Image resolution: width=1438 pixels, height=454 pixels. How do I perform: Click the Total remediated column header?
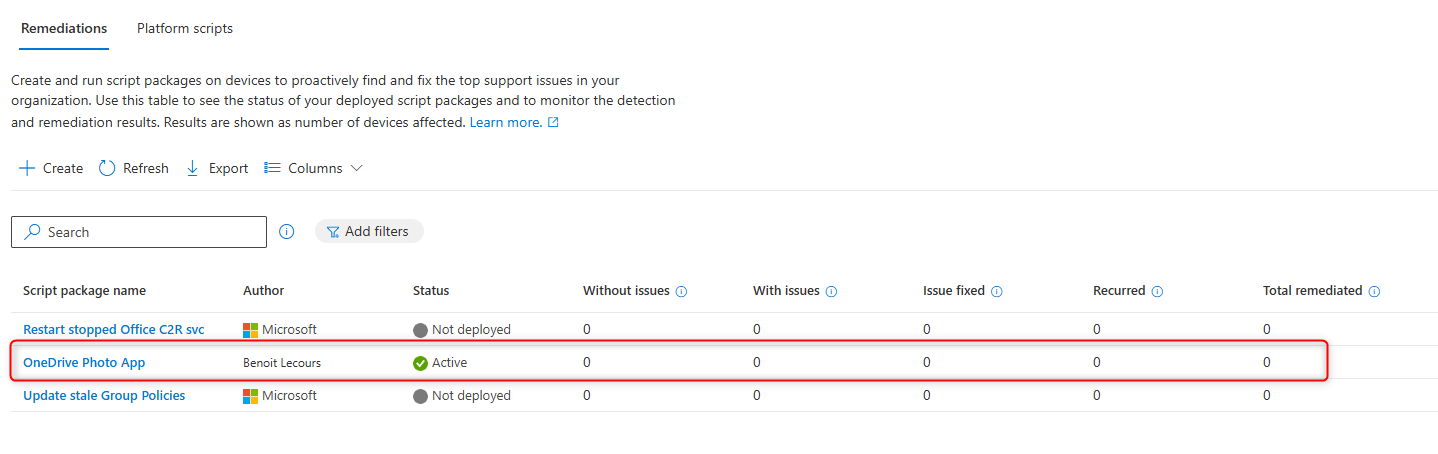[1312, 290]
